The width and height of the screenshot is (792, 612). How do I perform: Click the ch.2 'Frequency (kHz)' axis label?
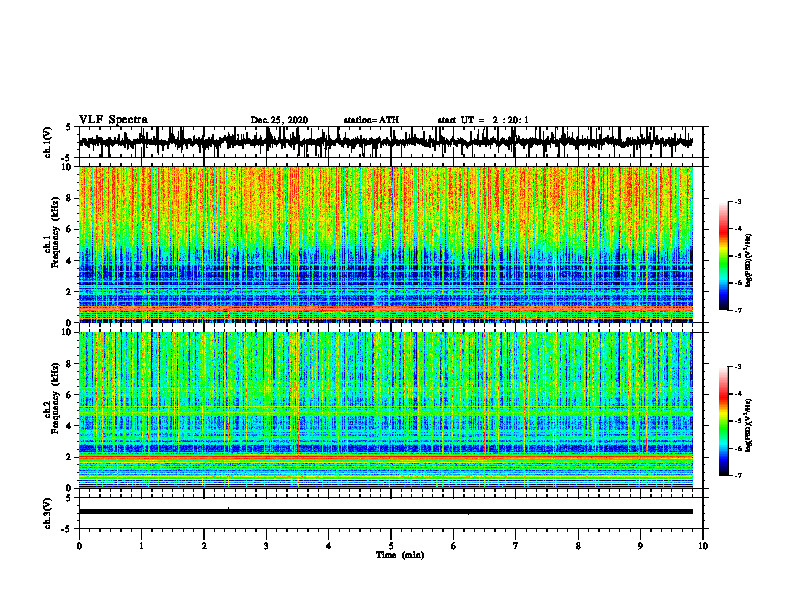[55, 398]
